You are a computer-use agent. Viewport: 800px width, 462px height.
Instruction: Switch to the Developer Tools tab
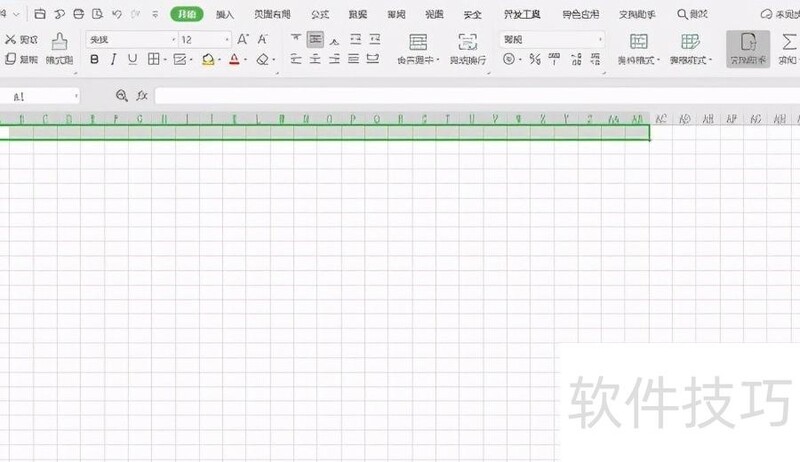pyautogui.click(x=522, y=14)
